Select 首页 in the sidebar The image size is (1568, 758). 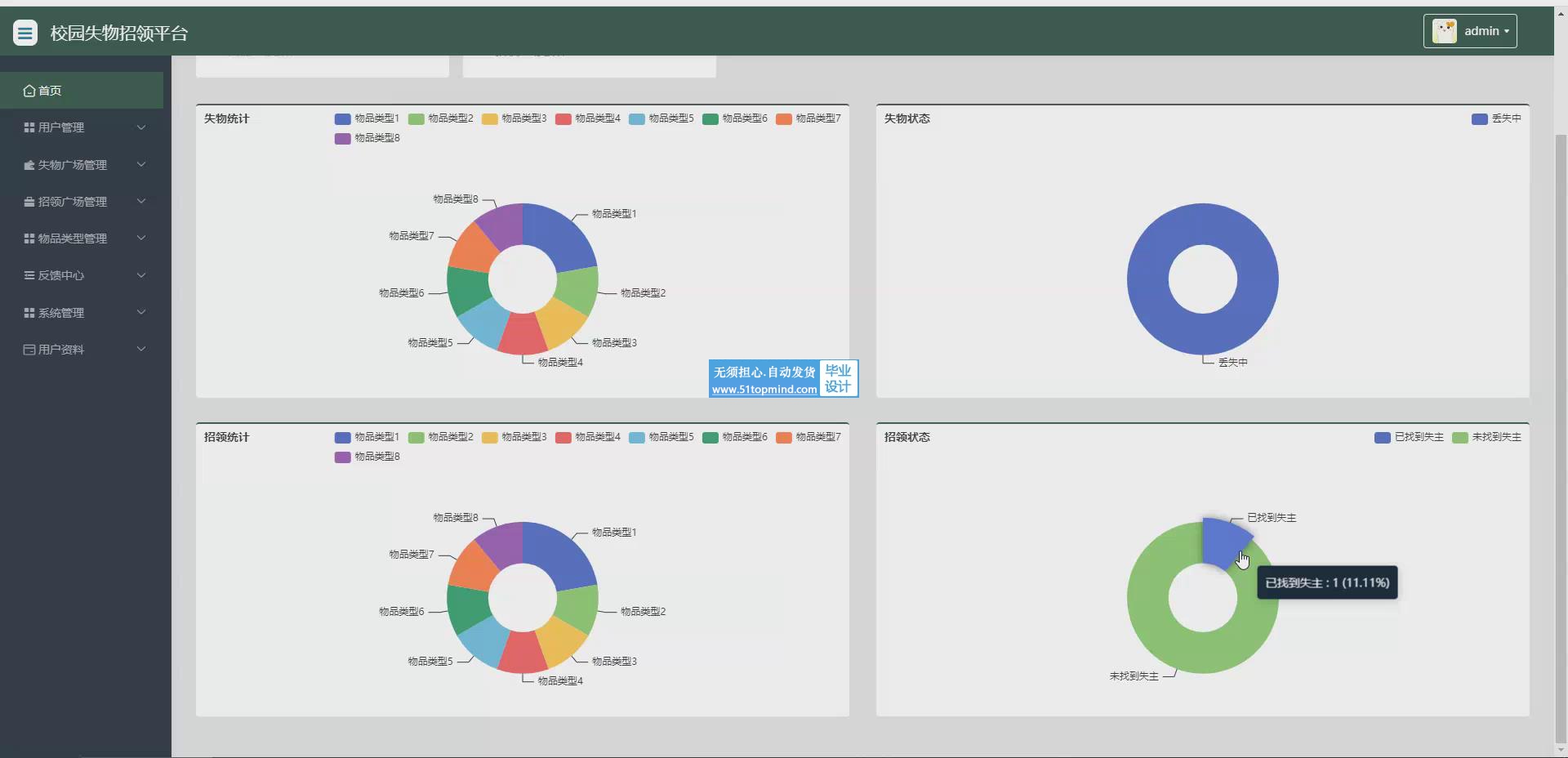click(82, 90)
